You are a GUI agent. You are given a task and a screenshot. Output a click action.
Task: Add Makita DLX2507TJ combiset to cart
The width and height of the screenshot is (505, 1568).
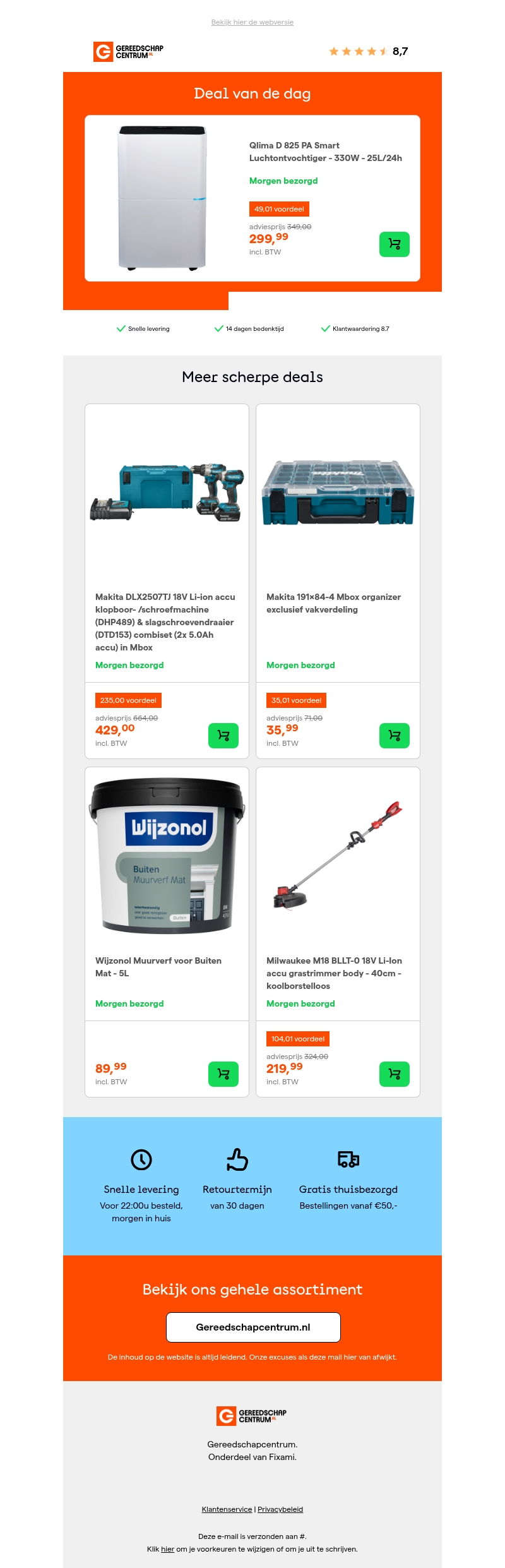(x=223, y=736)
